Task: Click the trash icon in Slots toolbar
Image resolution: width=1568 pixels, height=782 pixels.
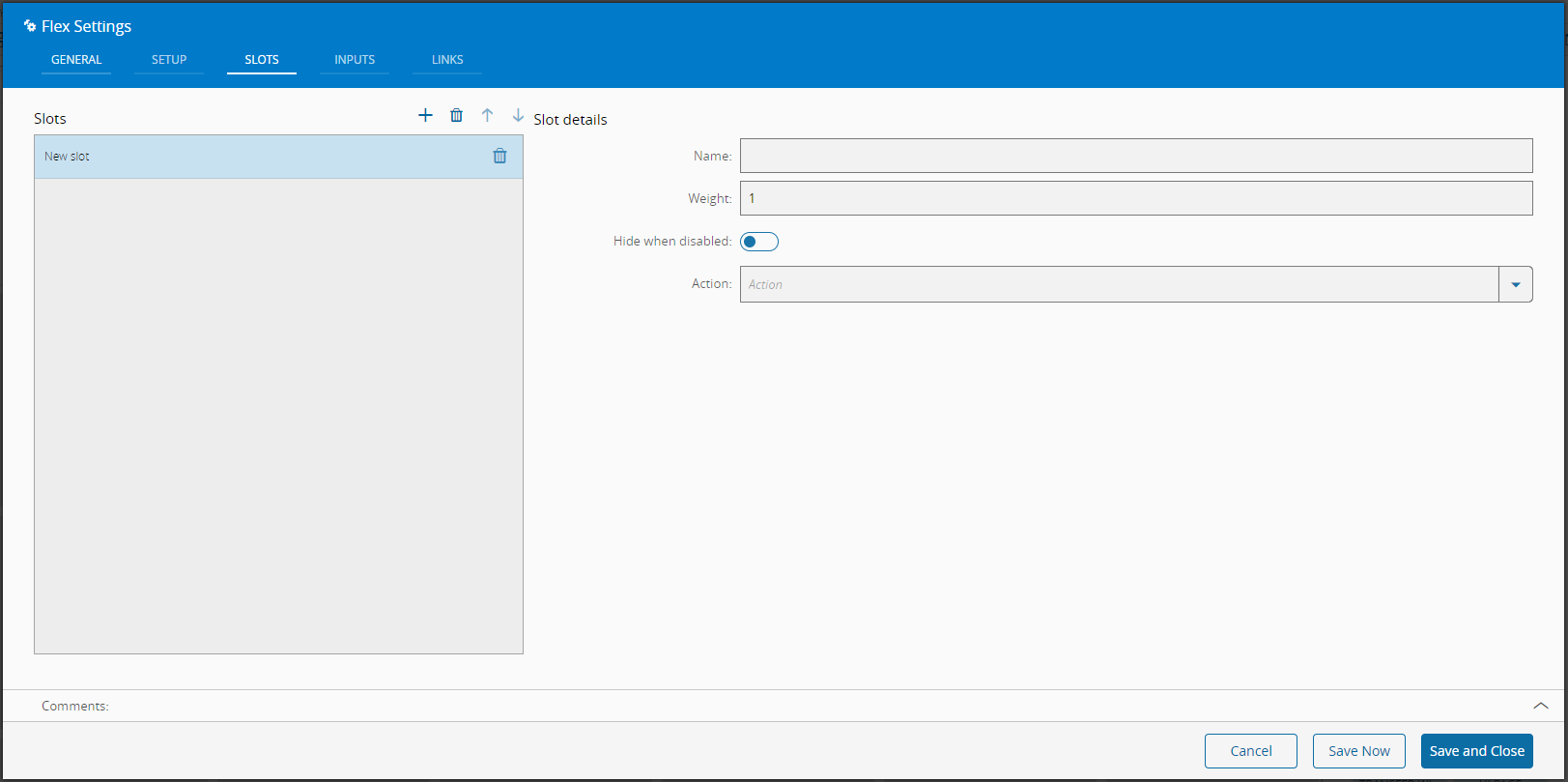Action: tap(457, 116)
